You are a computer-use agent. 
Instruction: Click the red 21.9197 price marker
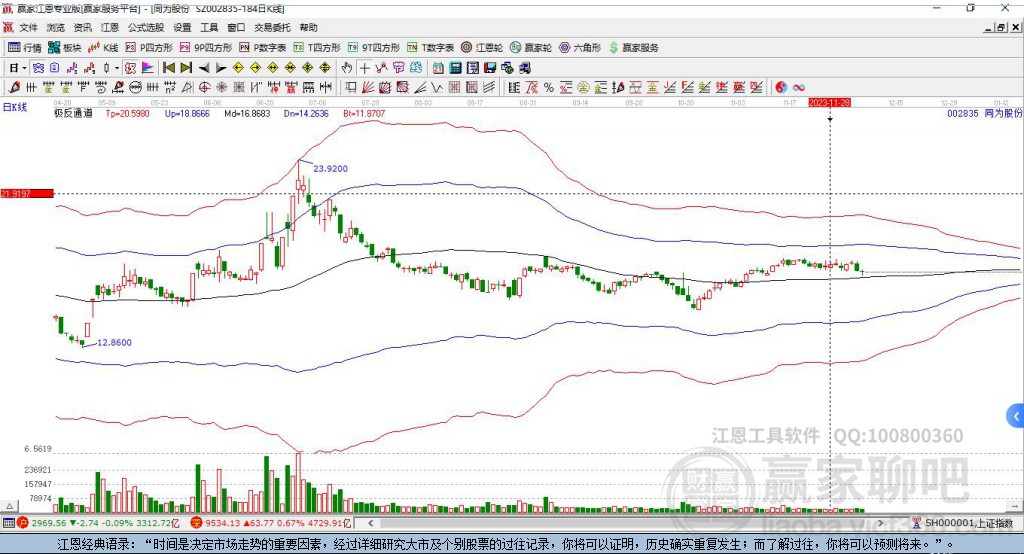pyautogui.click(x=27, y=193)
